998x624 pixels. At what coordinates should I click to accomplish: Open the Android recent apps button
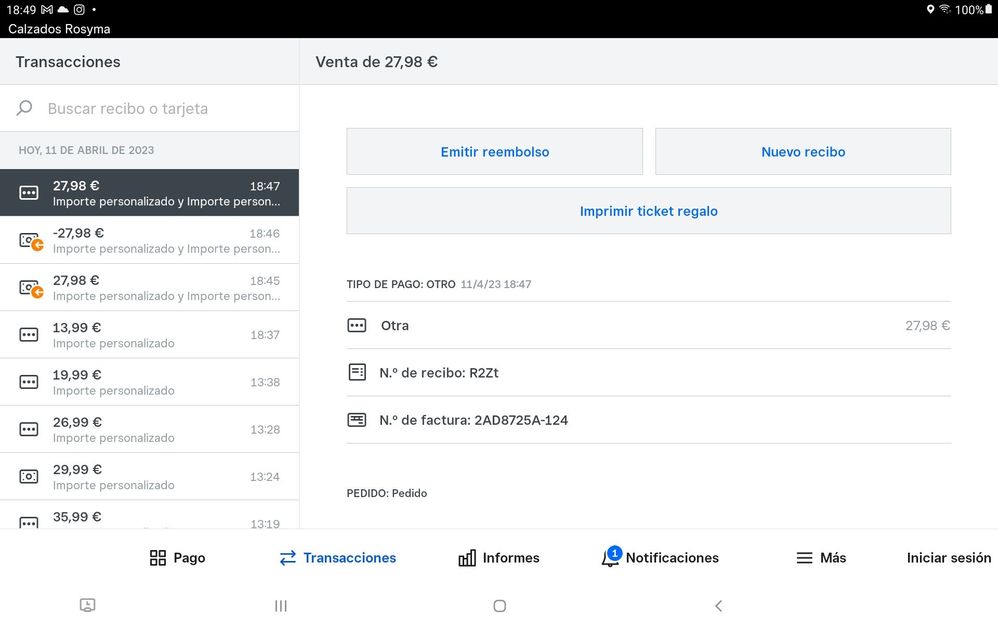click(281, 605)
